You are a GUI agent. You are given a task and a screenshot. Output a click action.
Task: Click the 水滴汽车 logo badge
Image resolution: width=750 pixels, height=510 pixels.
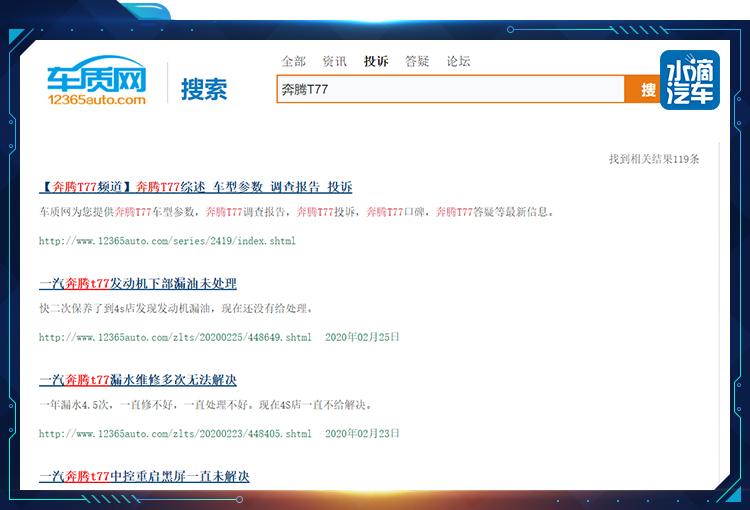tap(690, 80)
